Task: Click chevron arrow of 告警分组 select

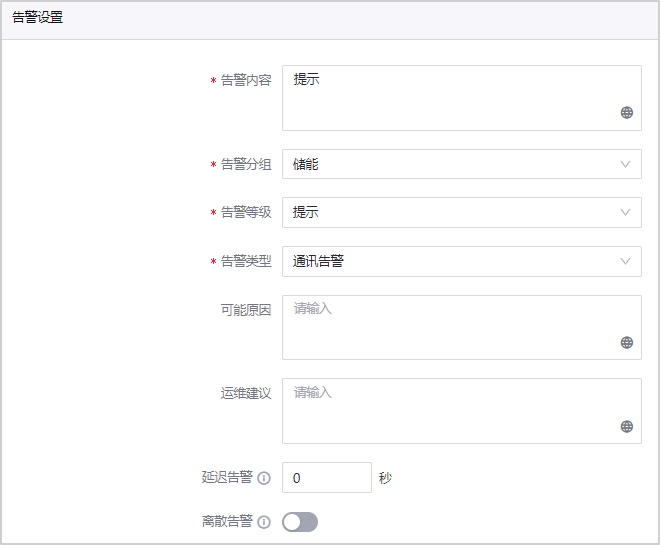Action: pos(626,164)
